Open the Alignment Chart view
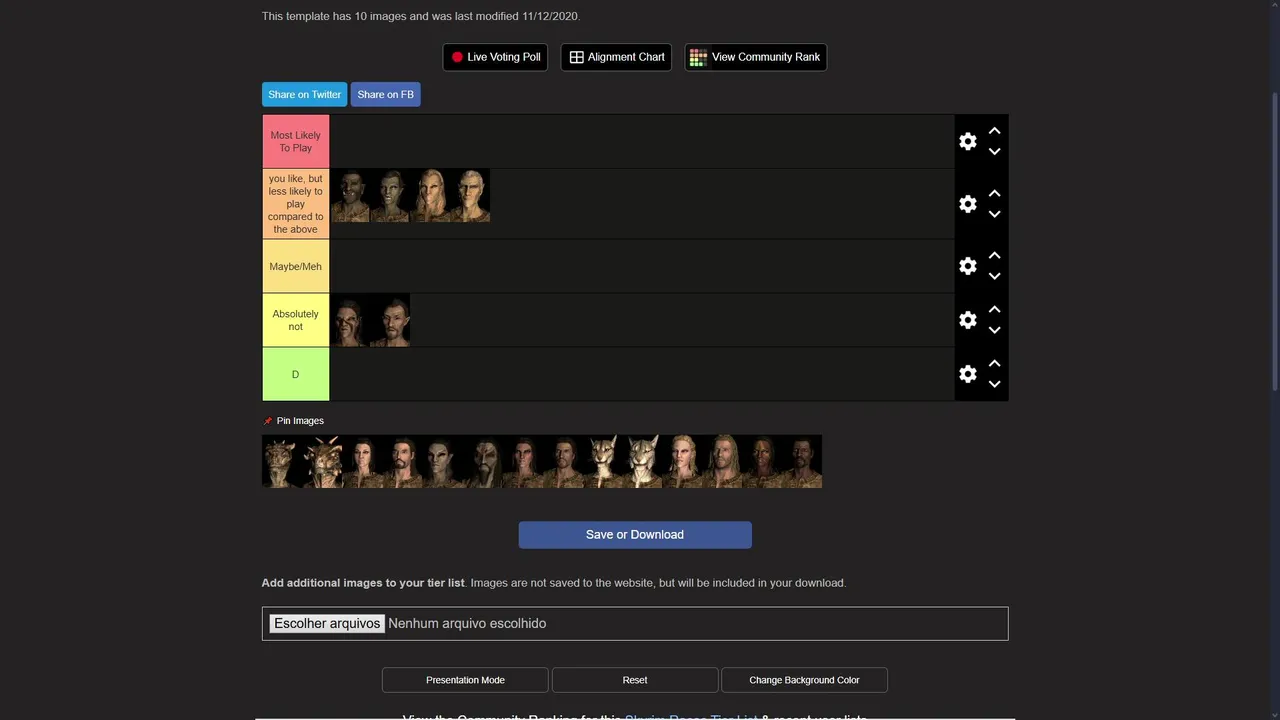 pyautogui.click(x=616, y=57)
